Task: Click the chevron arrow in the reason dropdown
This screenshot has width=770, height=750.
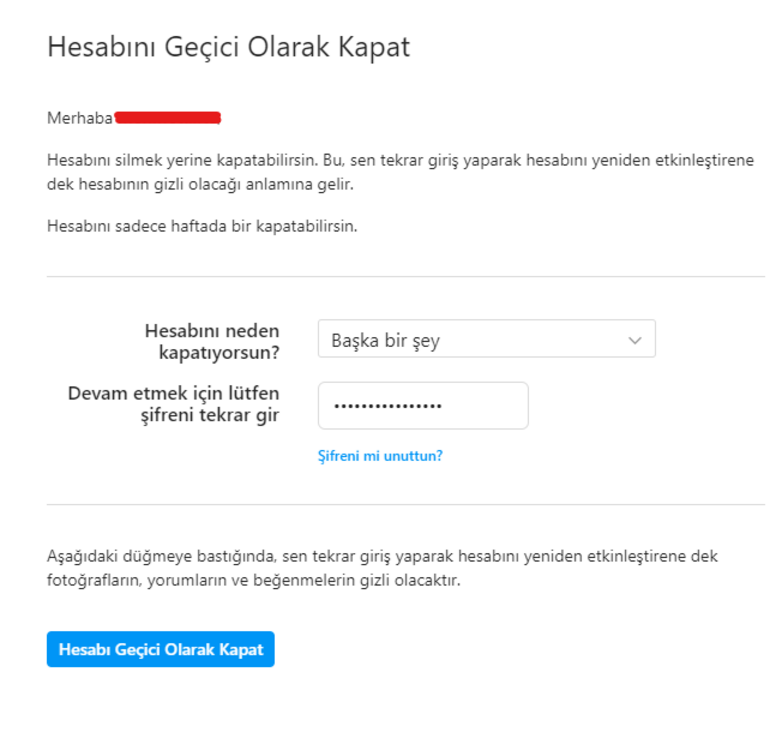Action: coord(634,340)
